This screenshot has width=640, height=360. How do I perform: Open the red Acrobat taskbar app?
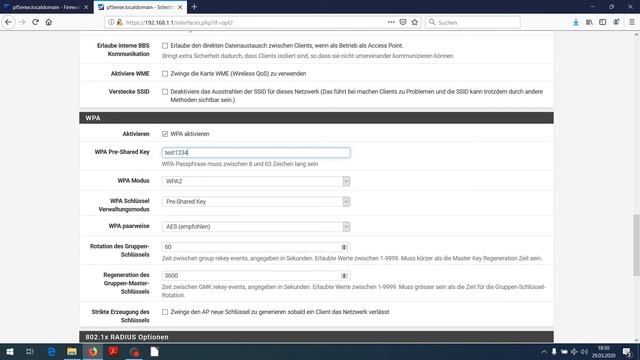(x=113, y=351)
